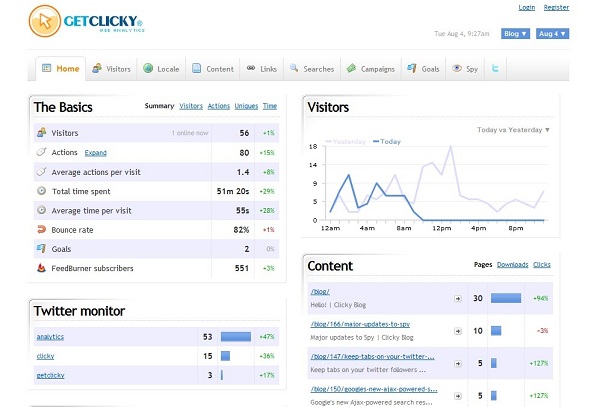
Task: Open the Visitors tab
Action: pos(111,69)
